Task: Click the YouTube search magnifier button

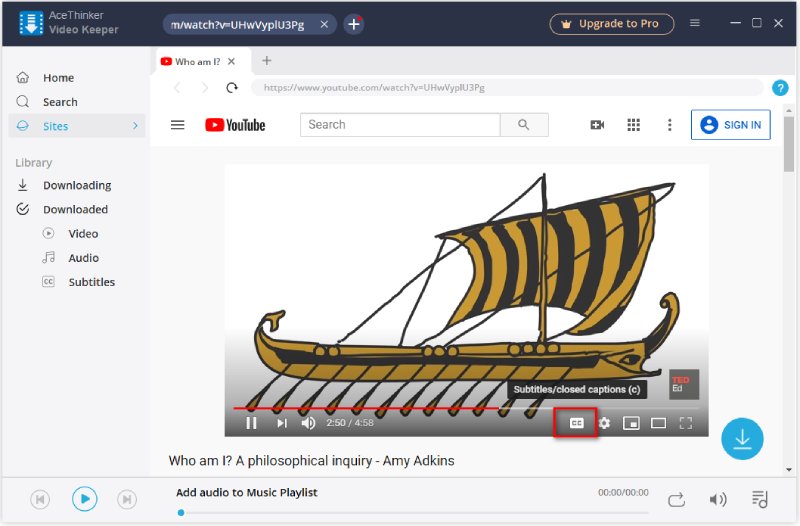Action: (524, 124)
